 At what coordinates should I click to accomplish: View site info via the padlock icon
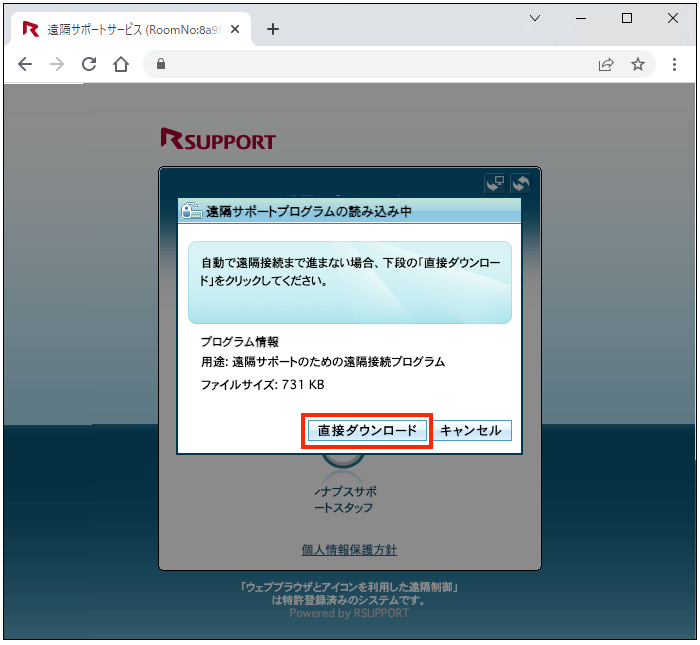(x=161, y=64)
